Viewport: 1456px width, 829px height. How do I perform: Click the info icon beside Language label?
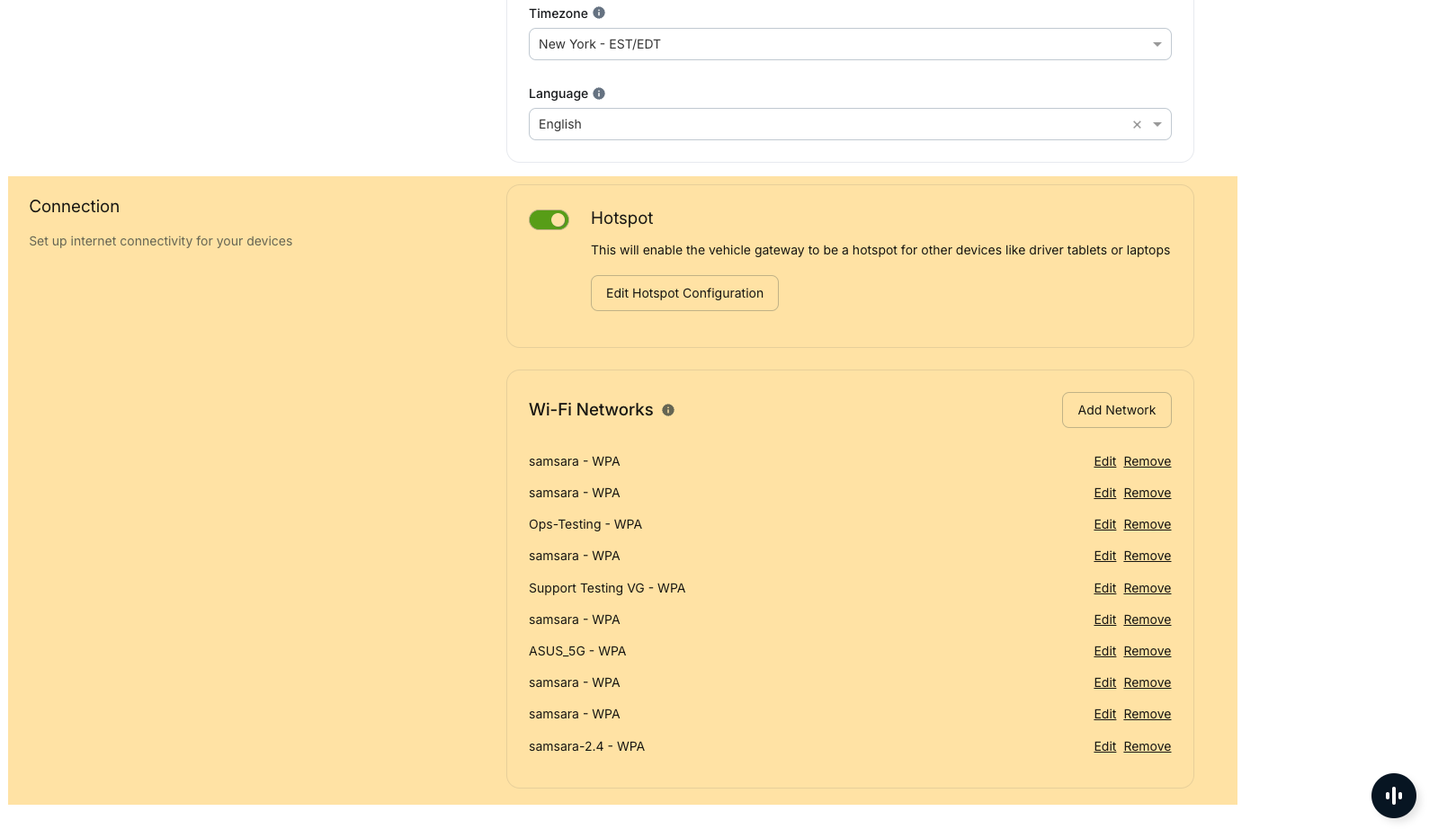(599, 94)
